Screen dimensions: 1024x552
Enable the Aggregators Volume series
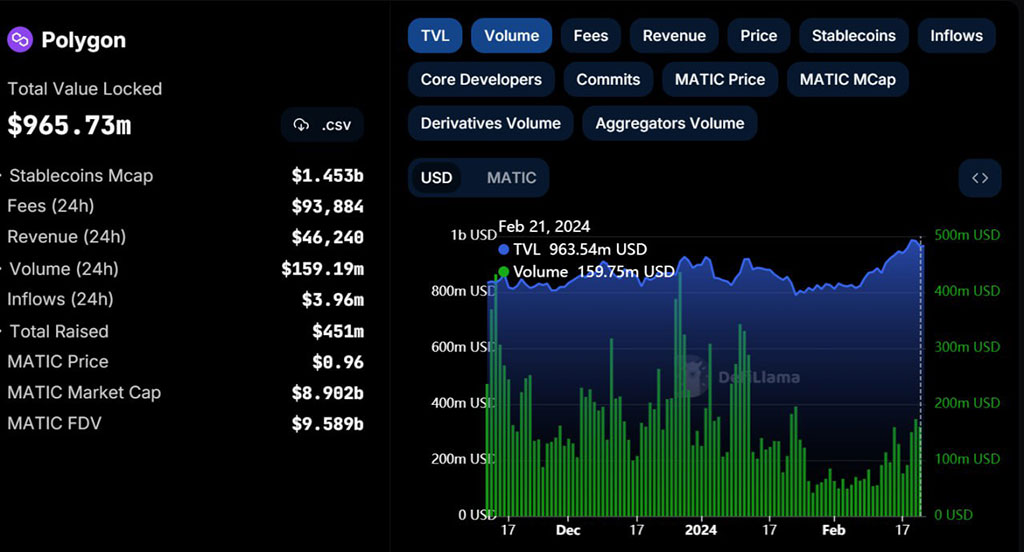[x=669, y=123]
